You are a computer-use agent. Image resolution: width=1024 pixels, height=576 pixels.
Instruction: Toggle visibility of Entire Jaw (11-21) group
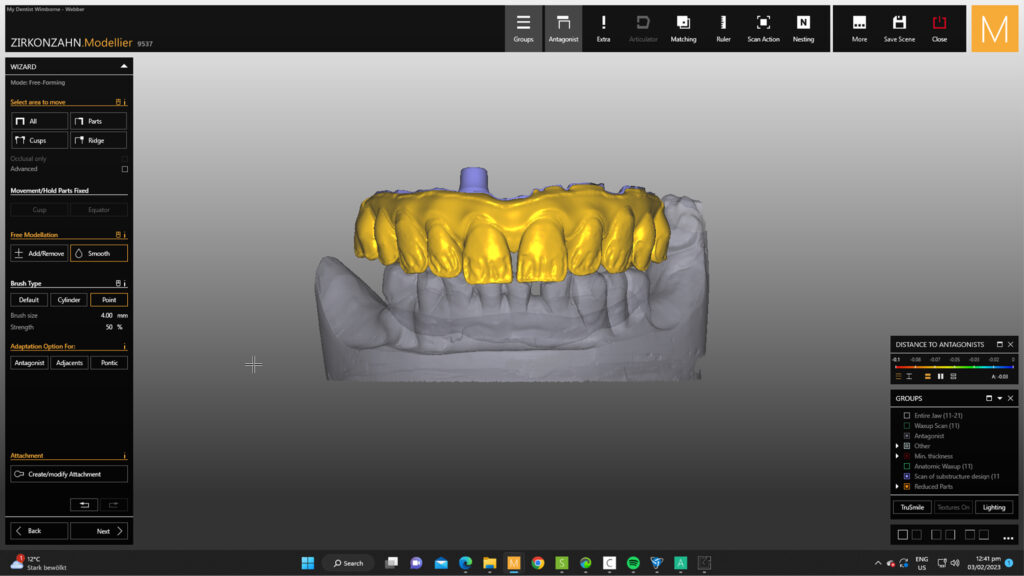(907, 415)
